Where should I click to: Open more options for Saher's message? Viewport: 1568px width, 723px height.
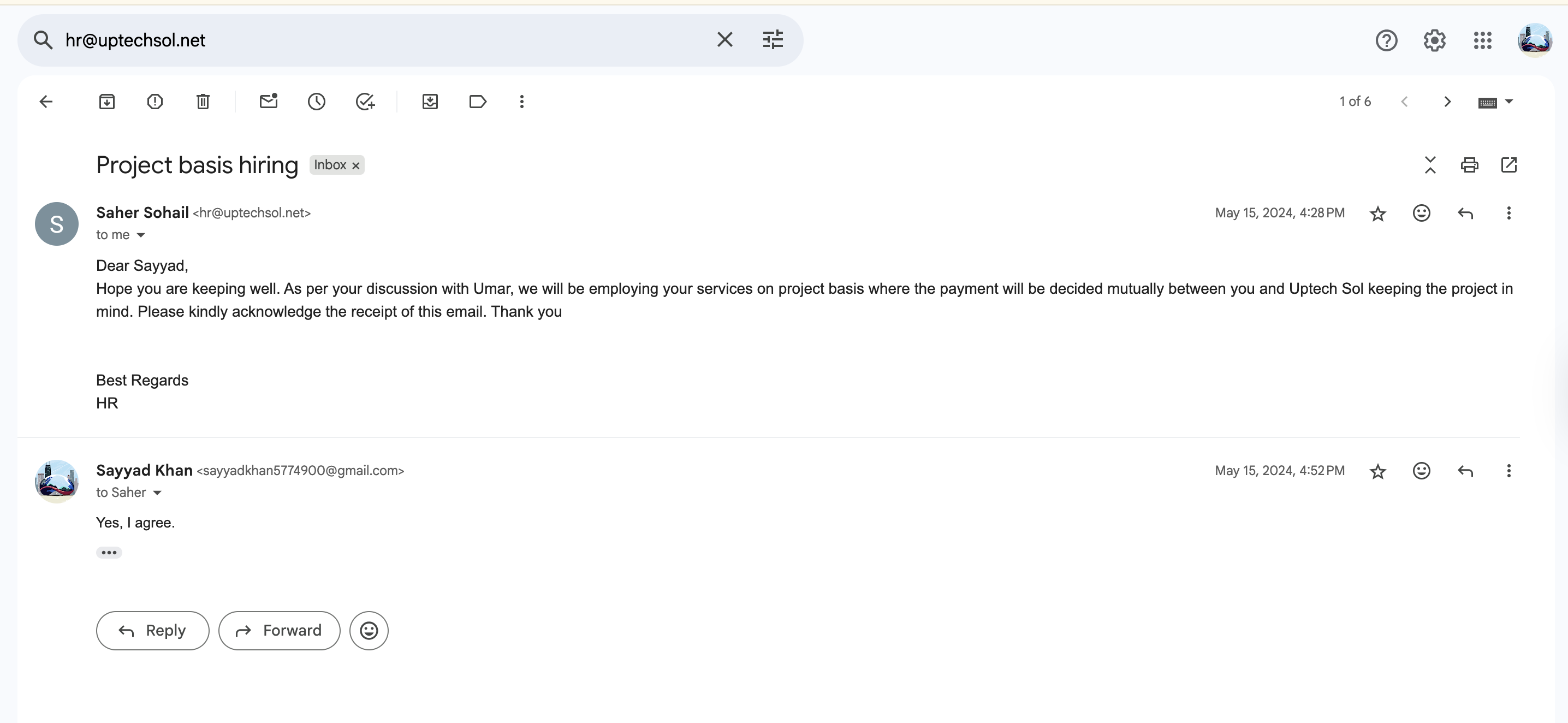click(1509, 213)
